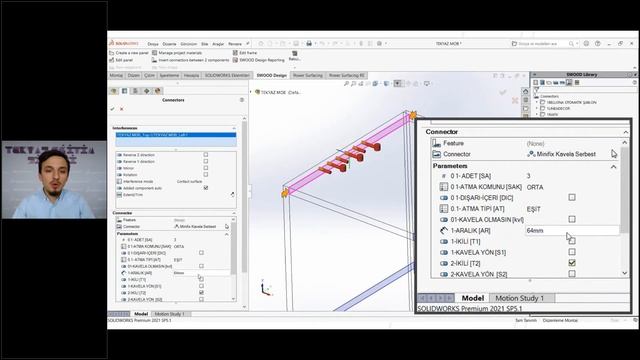640x360 pixels.
Task: Uncheck Added component auto
Action: click(206, 188)
